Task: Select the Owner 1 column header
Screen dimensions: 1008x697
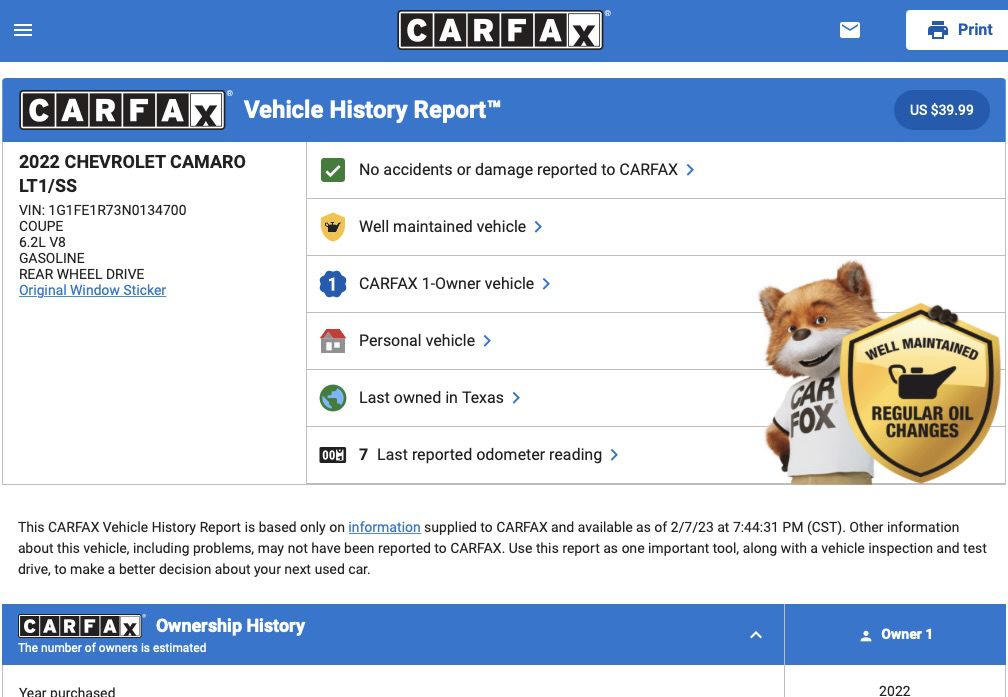Action: coord(895,635)
